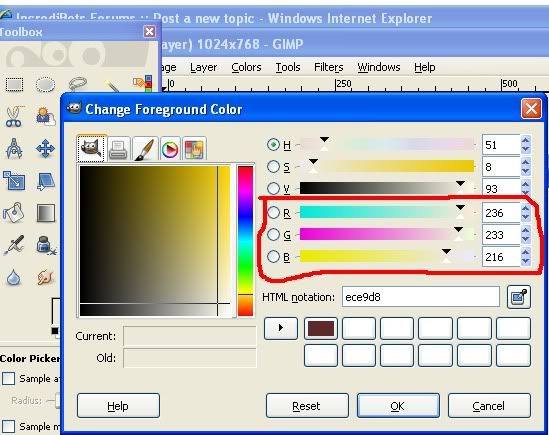549x435 pixels.
Task: Select the Free Select lasso tool
Action: point(77,84)
